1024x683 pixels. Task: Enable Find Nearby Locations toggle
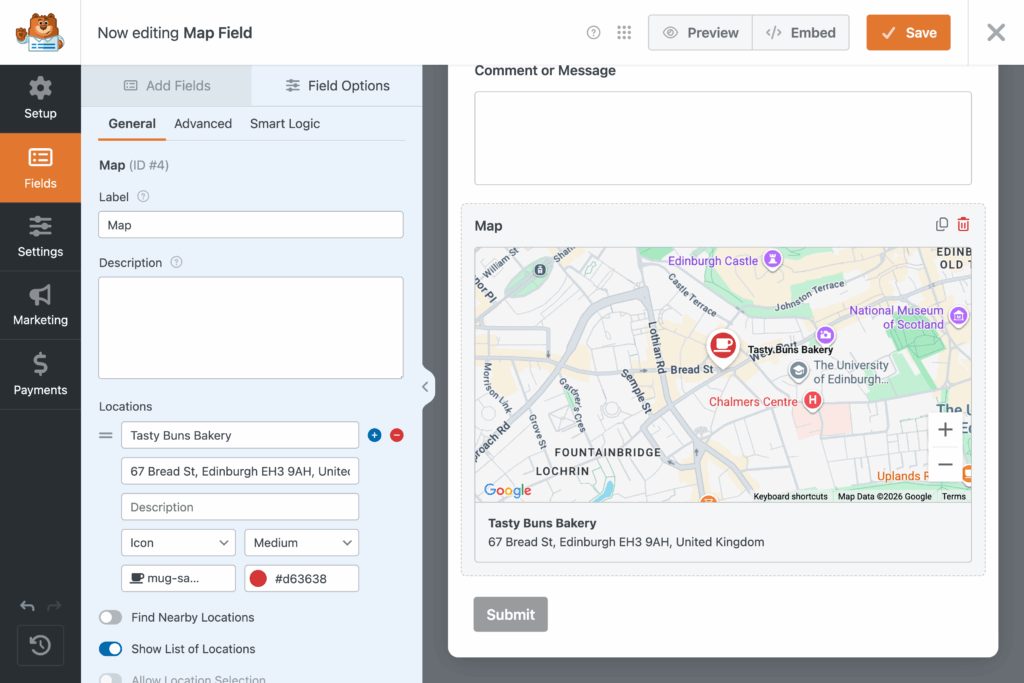(111, 617)
